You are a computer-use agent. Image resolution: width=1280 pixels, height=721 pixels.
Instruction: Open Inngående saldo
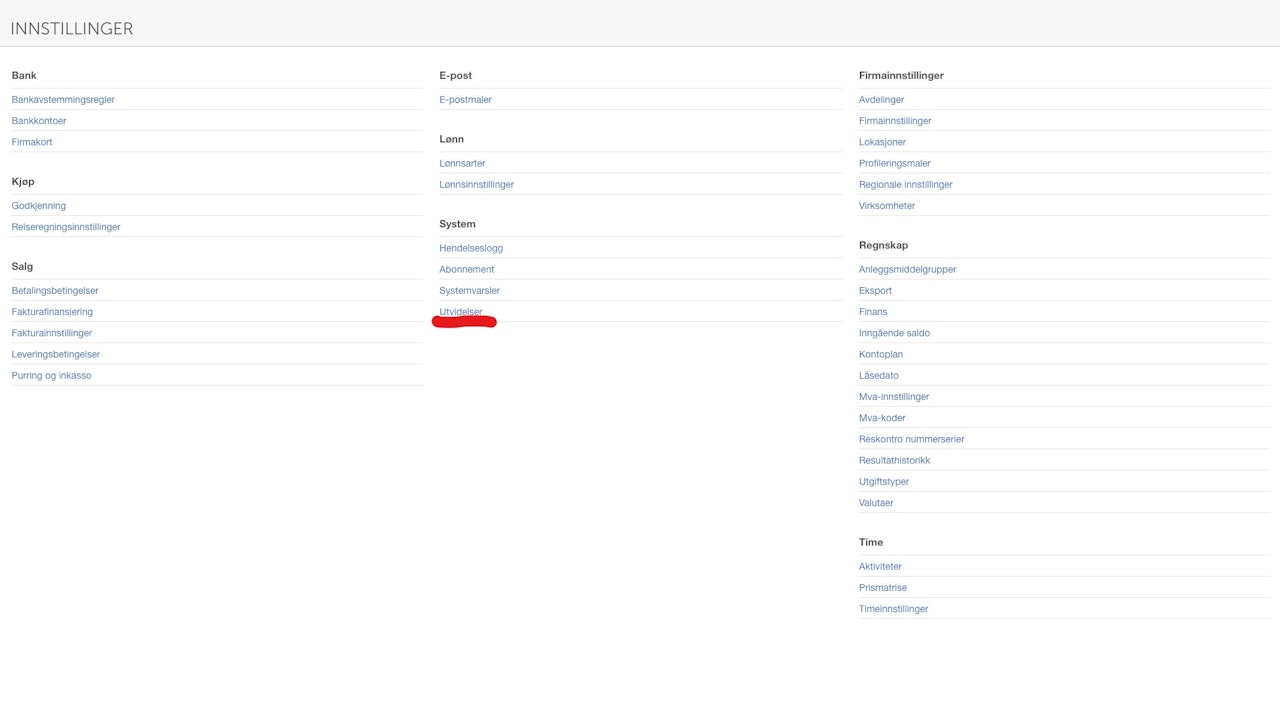coord(895,333)
